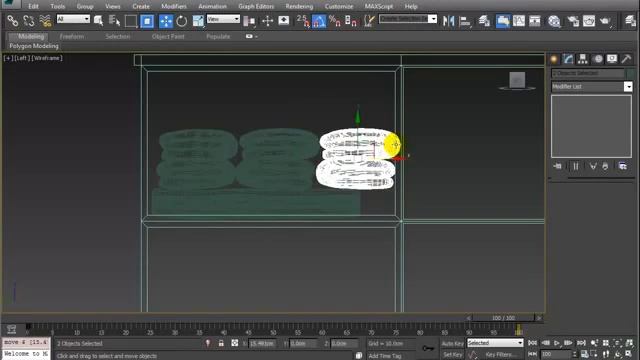Click Use Pivot Point Center icon
Viewport: 640px width, 360px height.
249,21
